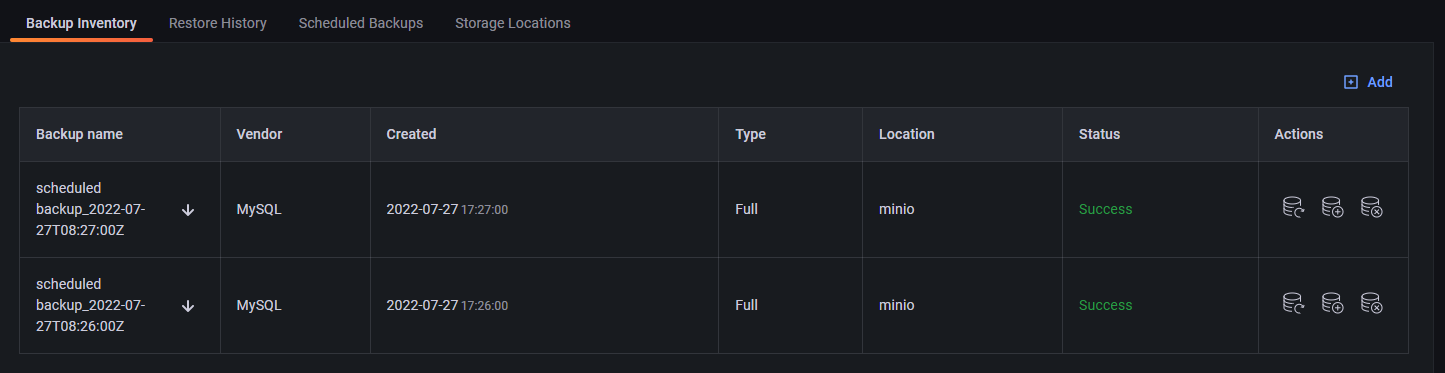Screen dimensions: 1445x373
Task: Delete the 08:27:00Z scheduled backup
Action: coord(1371,208)
